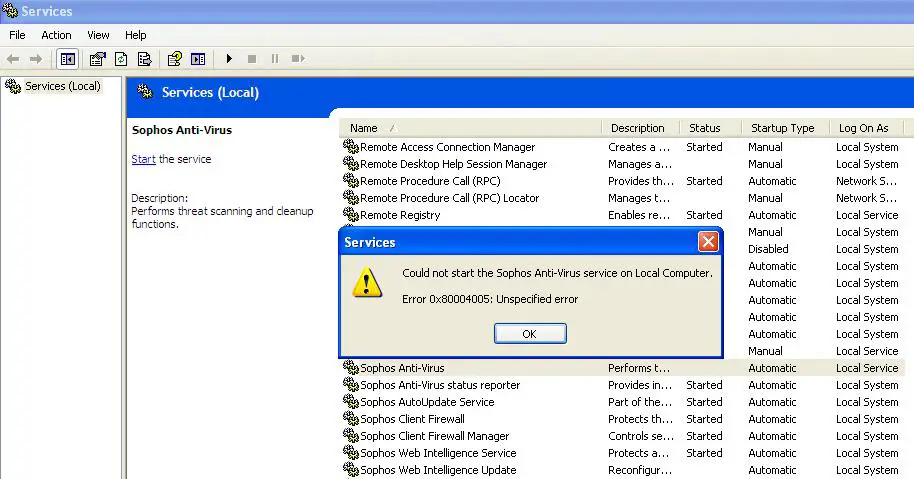This screenshot has width=914, height=479.
Task: Click the Services title bar gear icon
Action: (10, 10)
